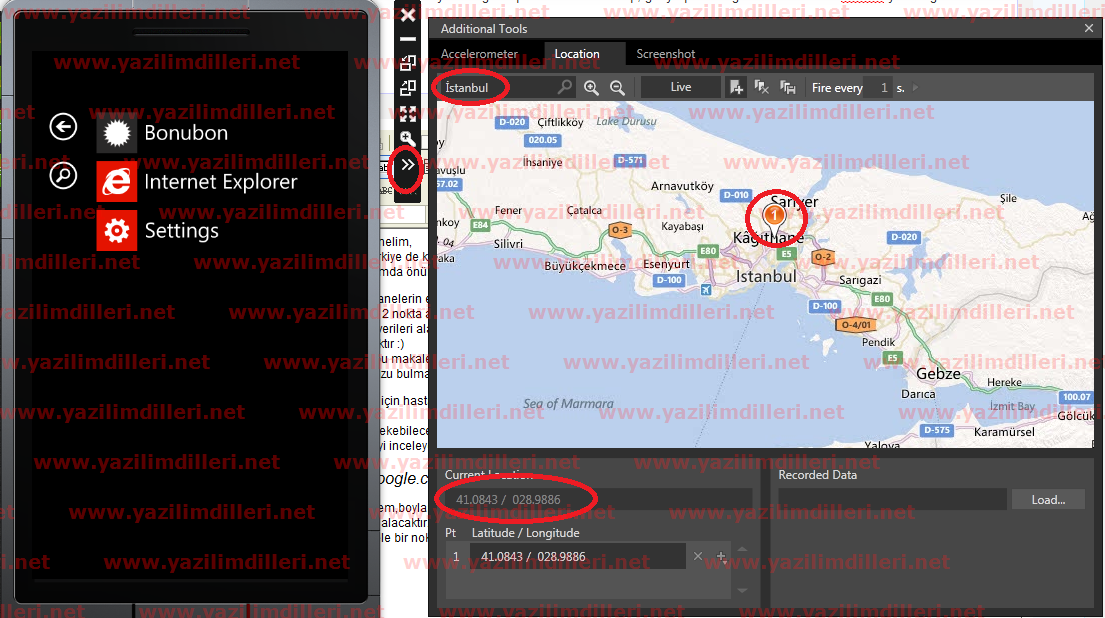Click the Recorded Data file path field

[892, 500]
